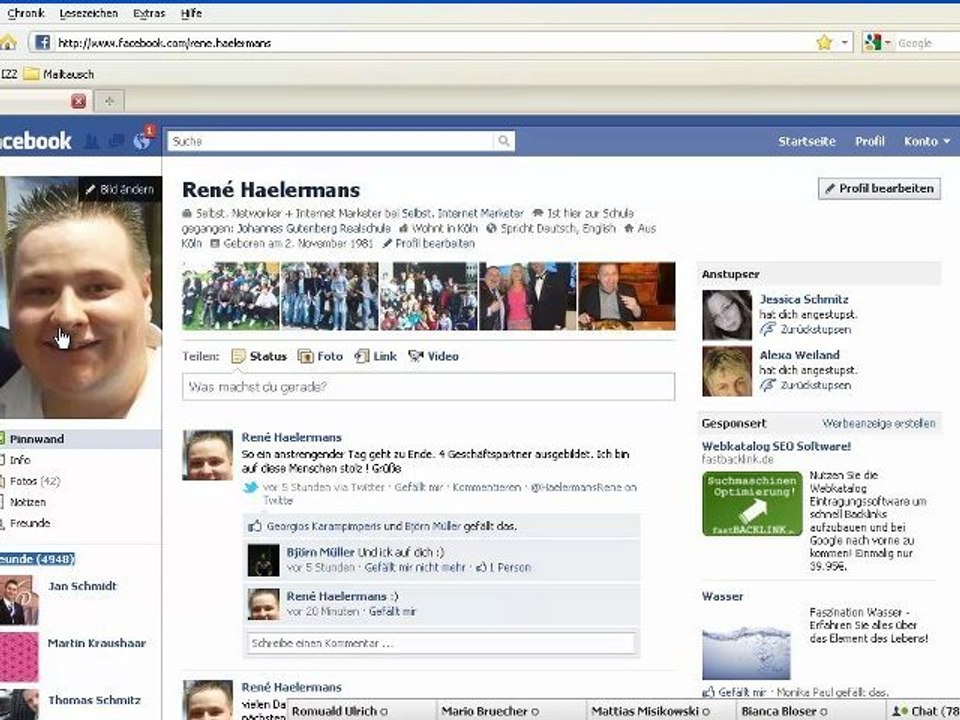Screen dimensions: 960x720
Task: Click the fastBACKLINK green ad image
Action: 752,504
